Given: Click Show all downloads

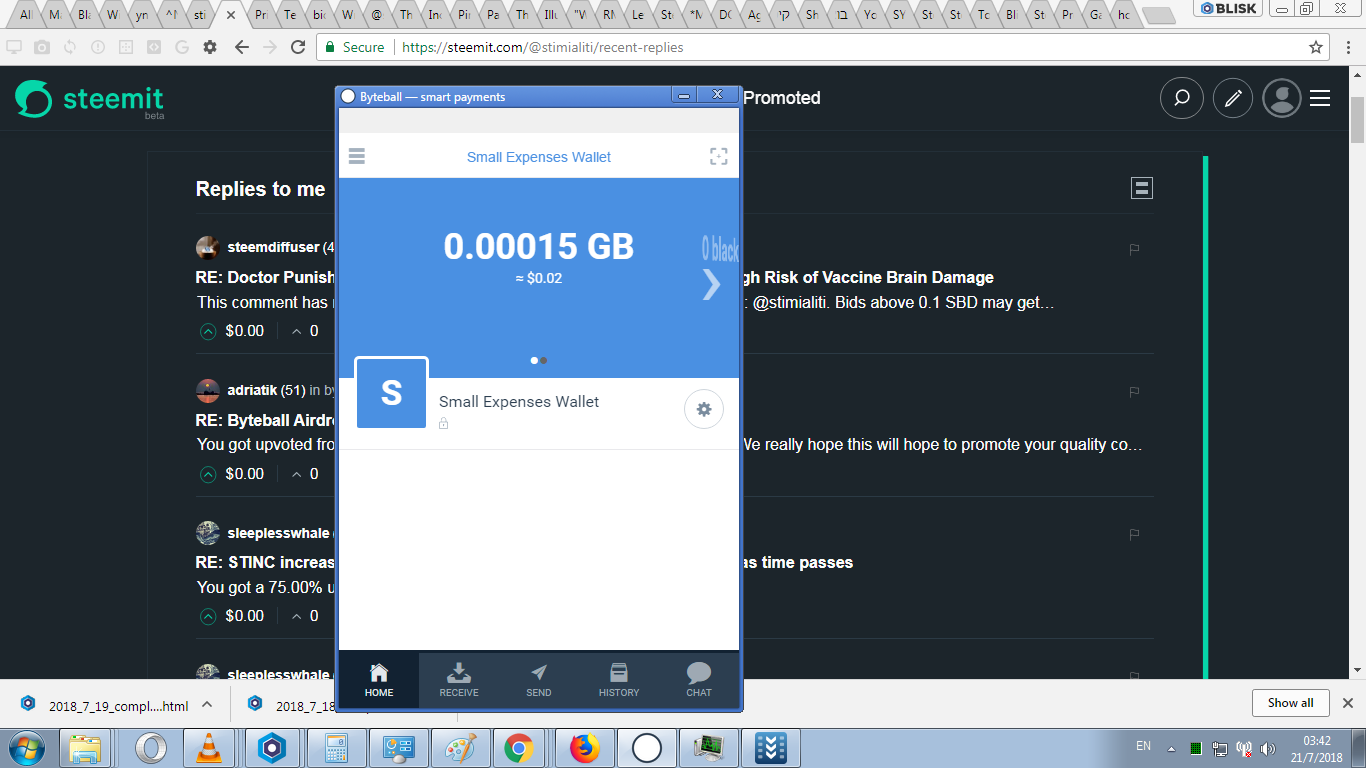Looking at the screenshot, I should tap(1290, 703).
